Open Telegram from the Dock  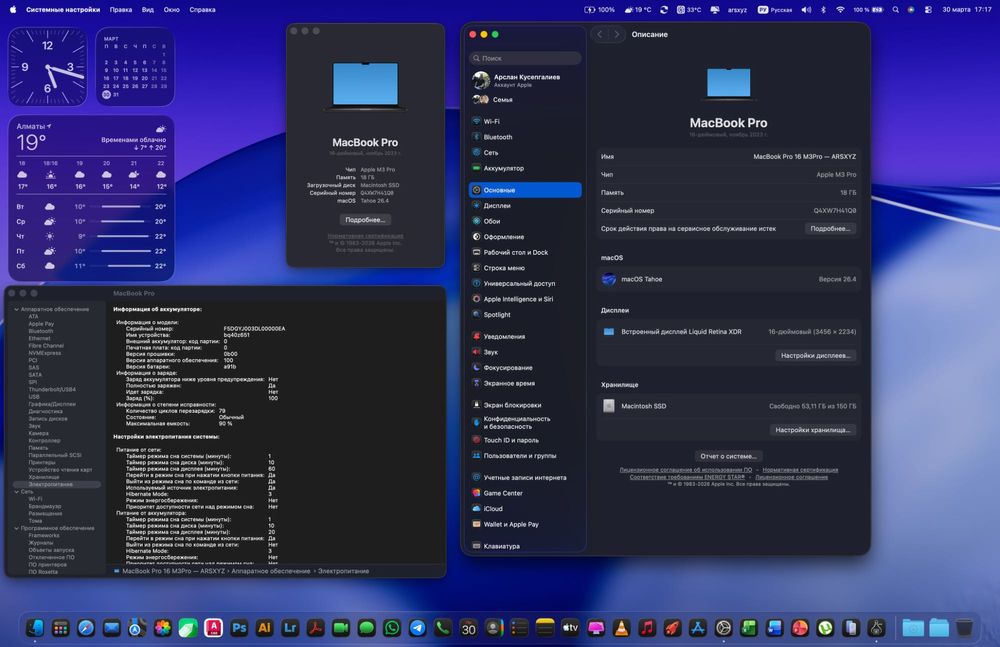(x=418, y=628)
